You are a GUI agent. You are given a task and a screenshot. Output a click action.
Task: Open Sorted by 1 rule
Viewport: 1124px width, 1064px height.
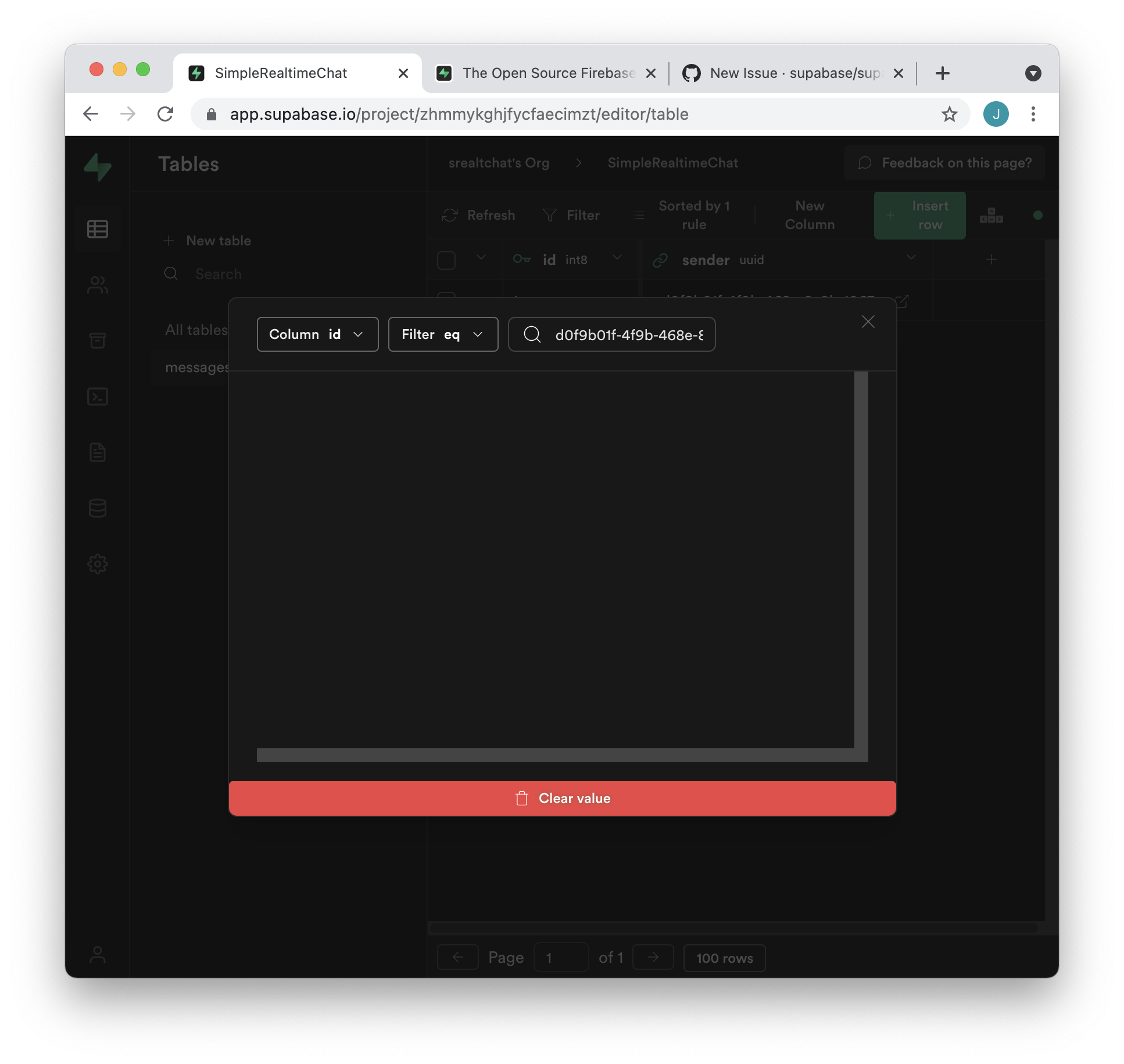pos(683,215)
